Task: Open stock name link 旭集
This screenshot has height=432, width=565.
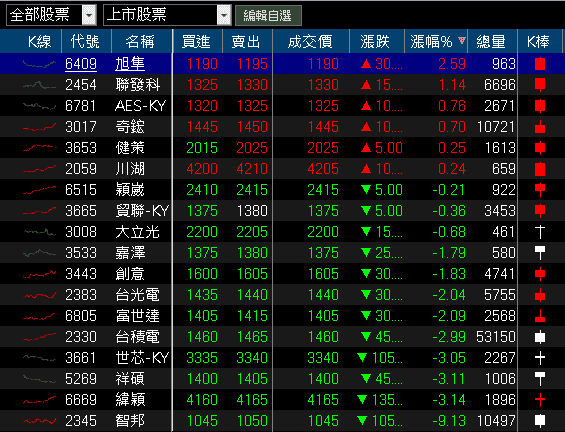Action: point(130,64)
